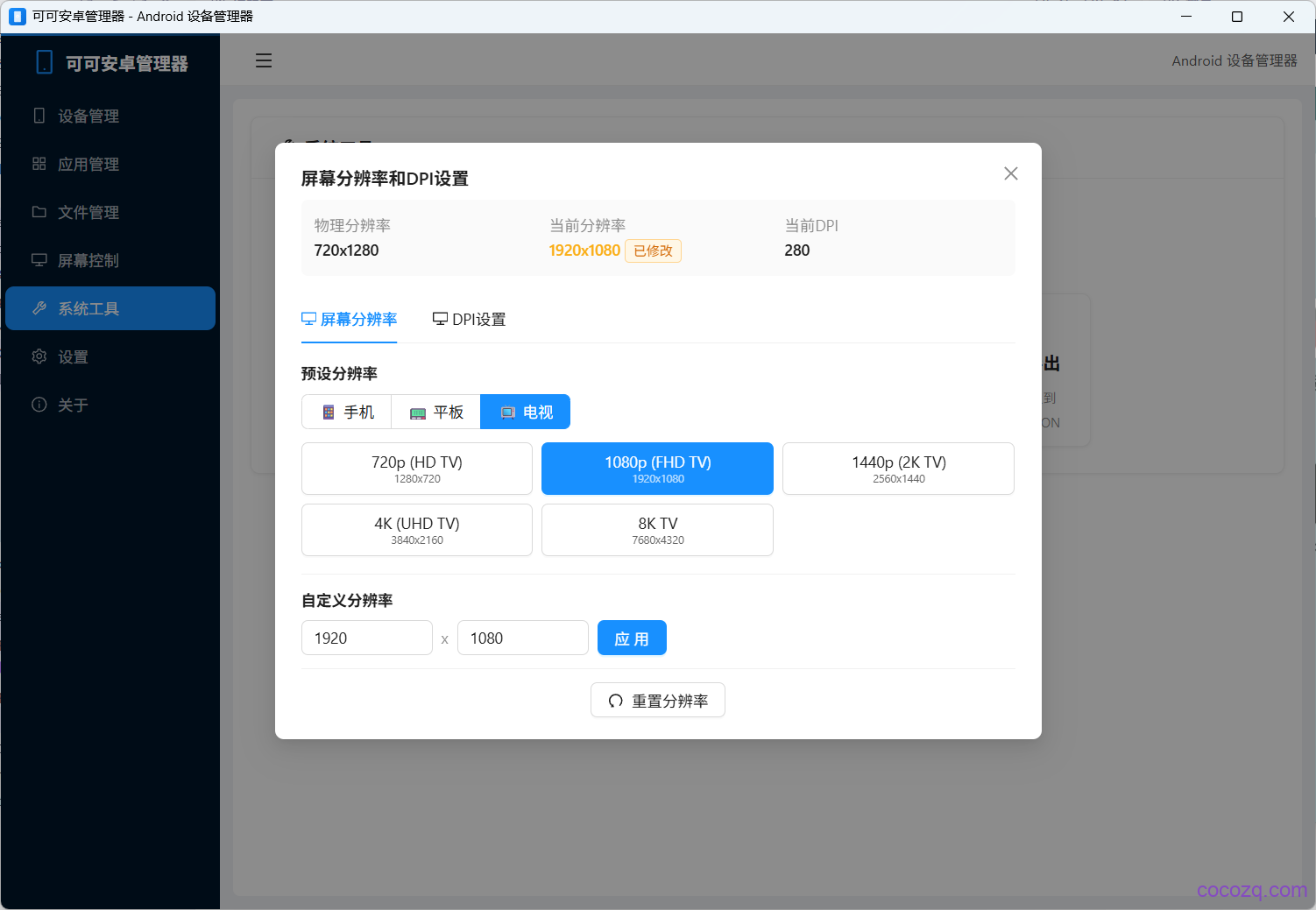Screen dimensions: 1316x910
Task: Switch to the 屏幕分辨率 tab
Action: tap(350, 320)
